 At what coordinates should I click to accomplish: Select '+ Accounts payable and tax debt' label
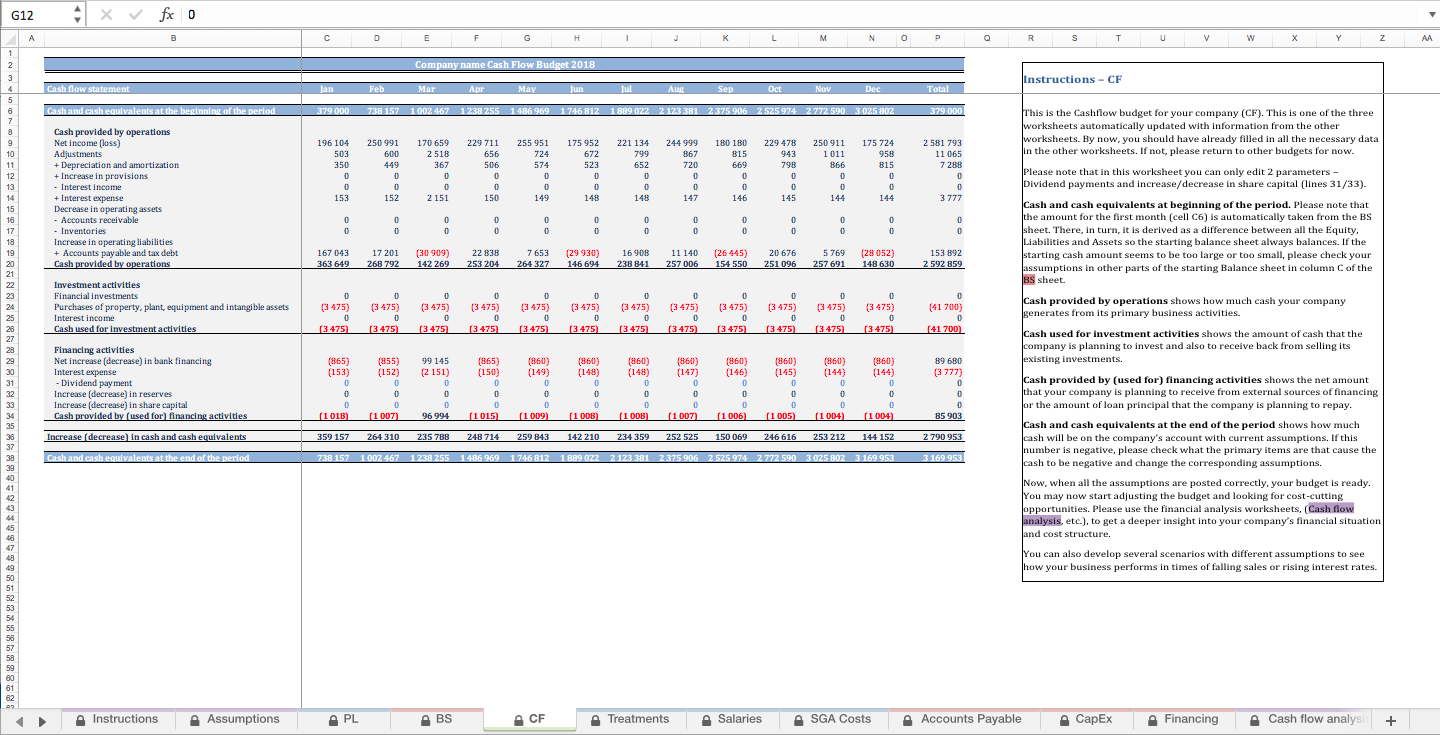click(x=116, y=253)
